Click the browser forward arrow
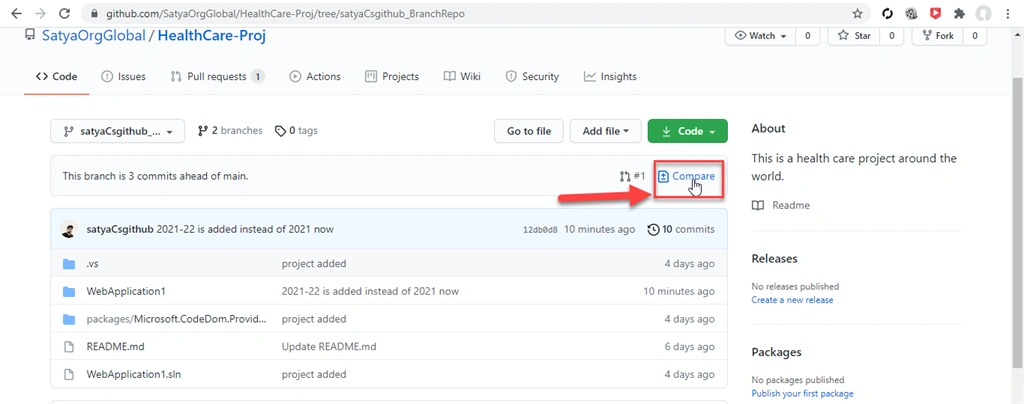The image size is (1024, 404). coord(40,13)
